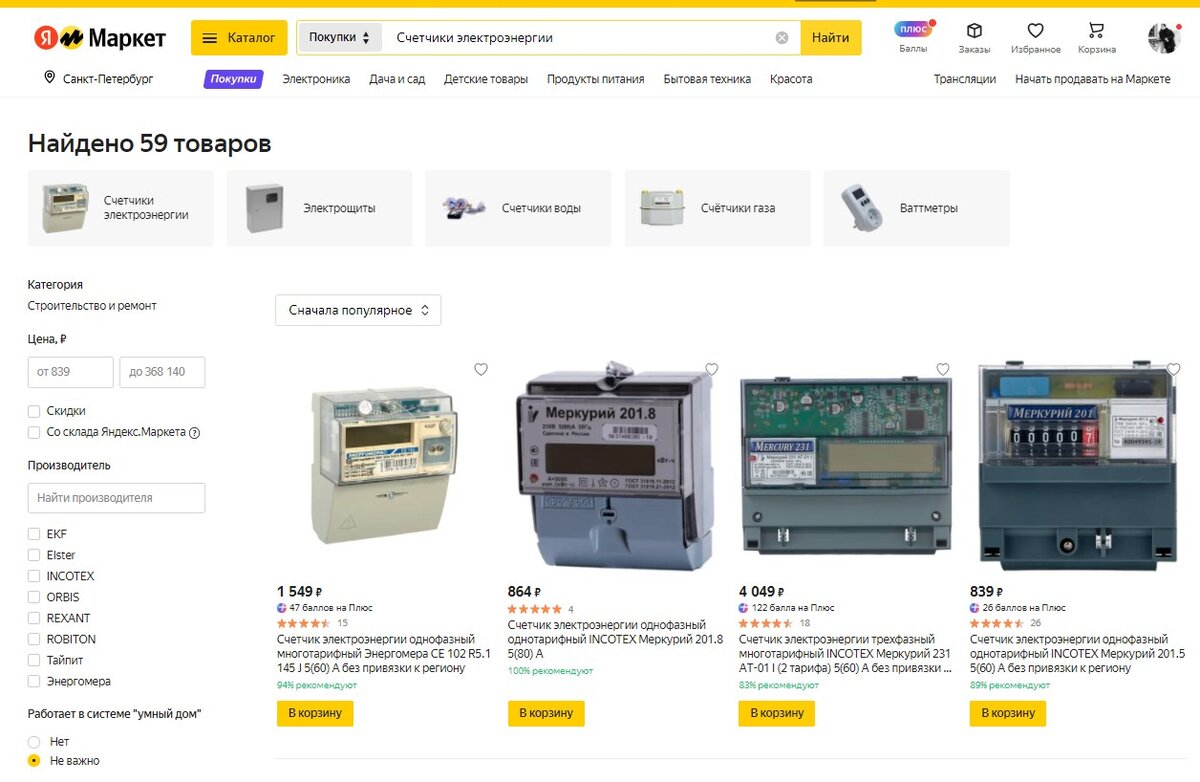Open Меркурий 231 AT-01 title link
Image resolution: width=1200 pixels, height=782 pixels.
point(846,653)
